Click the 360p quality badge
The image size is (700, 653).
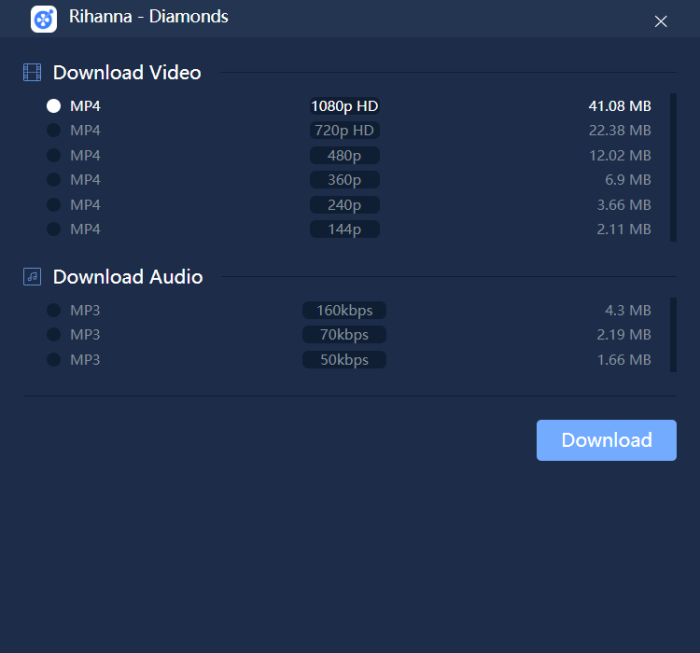(345, 179)
